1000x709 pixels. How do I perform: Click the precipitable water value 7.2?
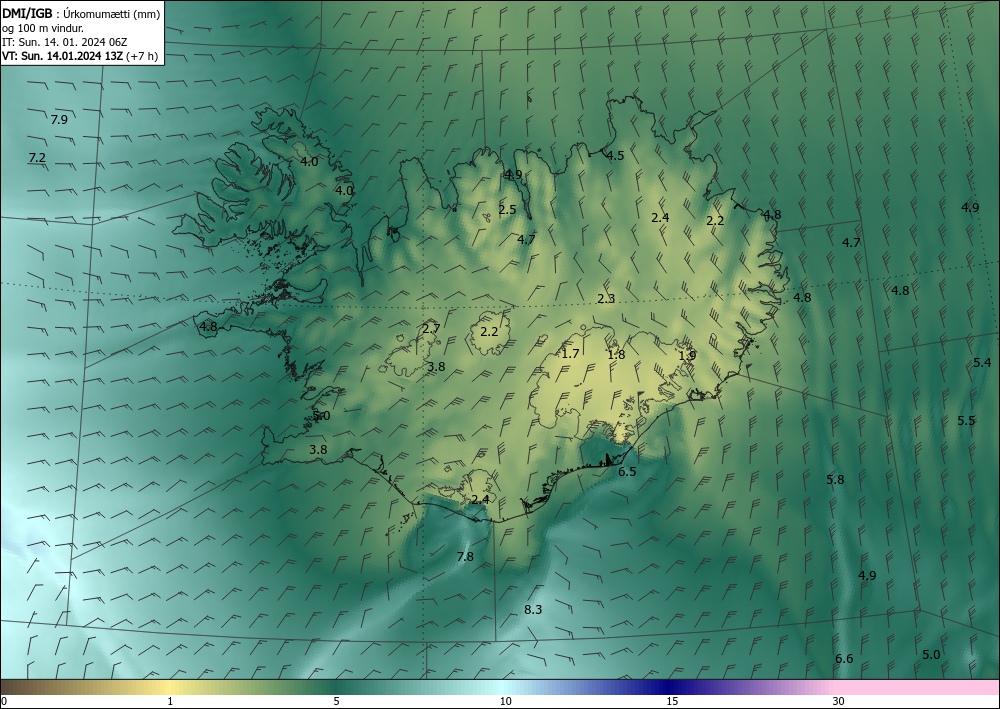click(37, 157)
